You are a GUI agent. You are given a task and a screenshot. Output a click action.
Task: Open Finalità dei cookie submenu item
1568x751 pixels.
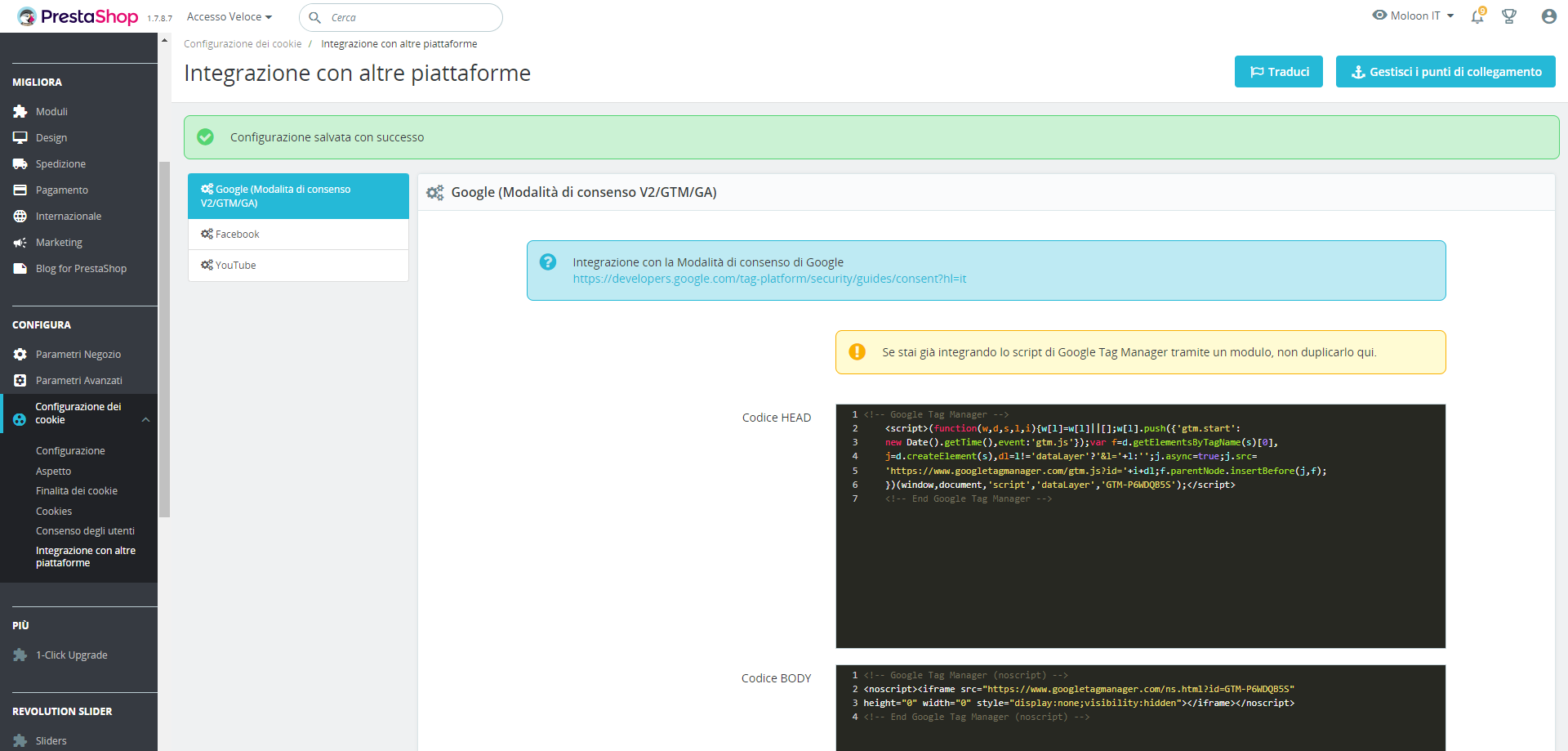77,491
